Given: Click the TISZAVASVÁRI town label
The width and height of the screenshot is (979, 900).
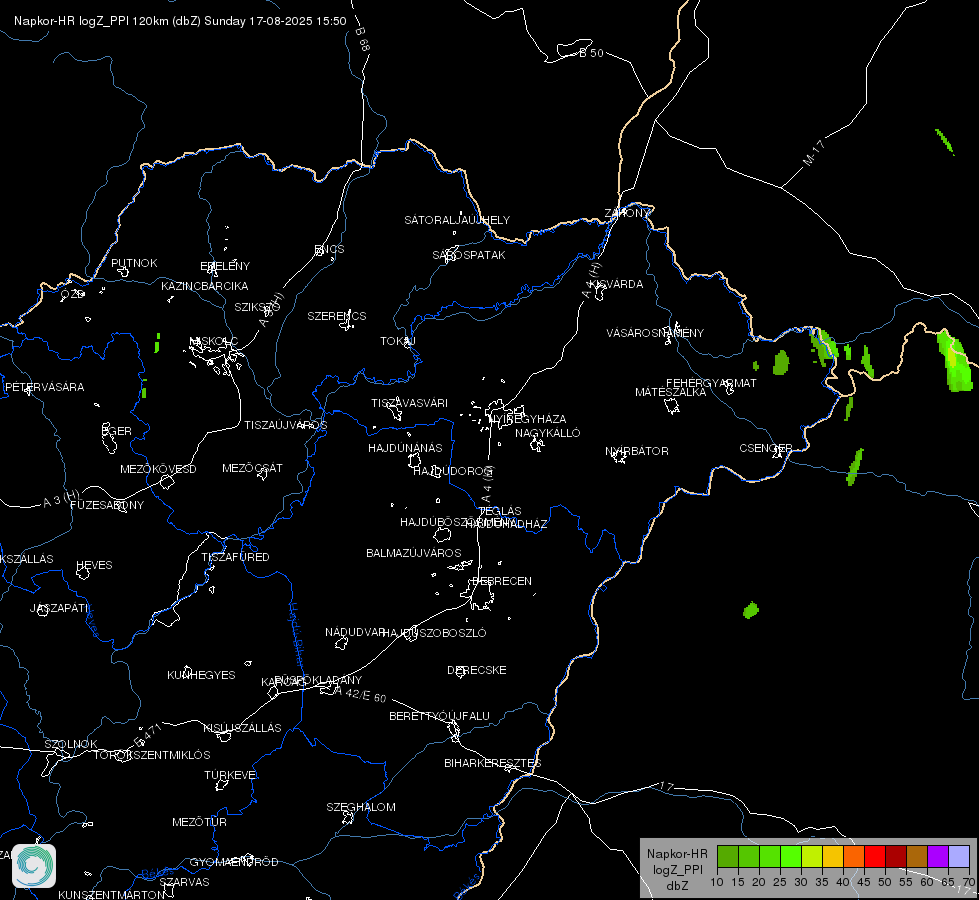Looking at the screenshot, I should pyautogui.click(x=410, y=403).
